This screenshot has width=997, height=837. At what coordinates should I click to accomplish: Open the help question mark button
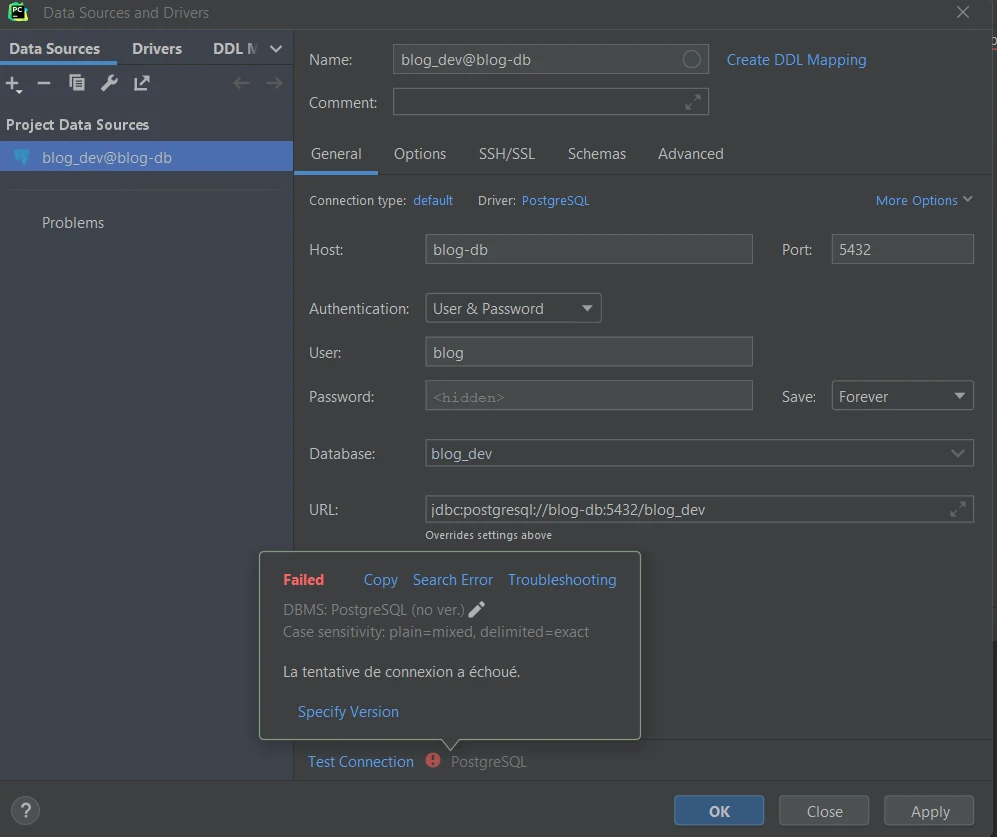(26, 810)
